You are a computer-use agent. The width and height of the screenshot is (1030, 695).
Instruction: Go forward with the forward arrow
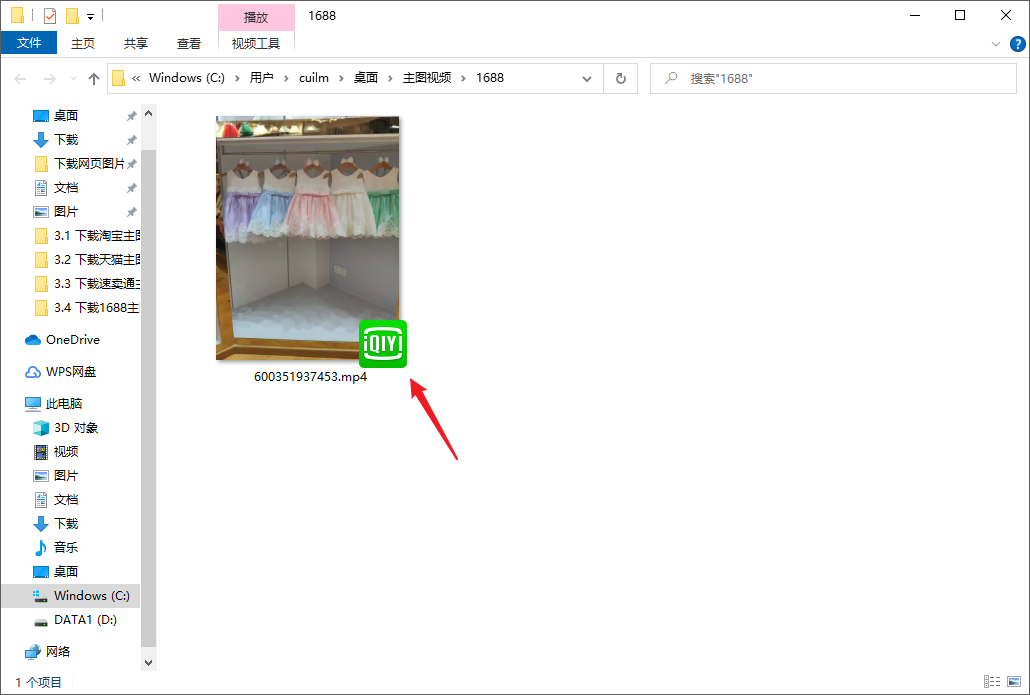tap(49, 79)
